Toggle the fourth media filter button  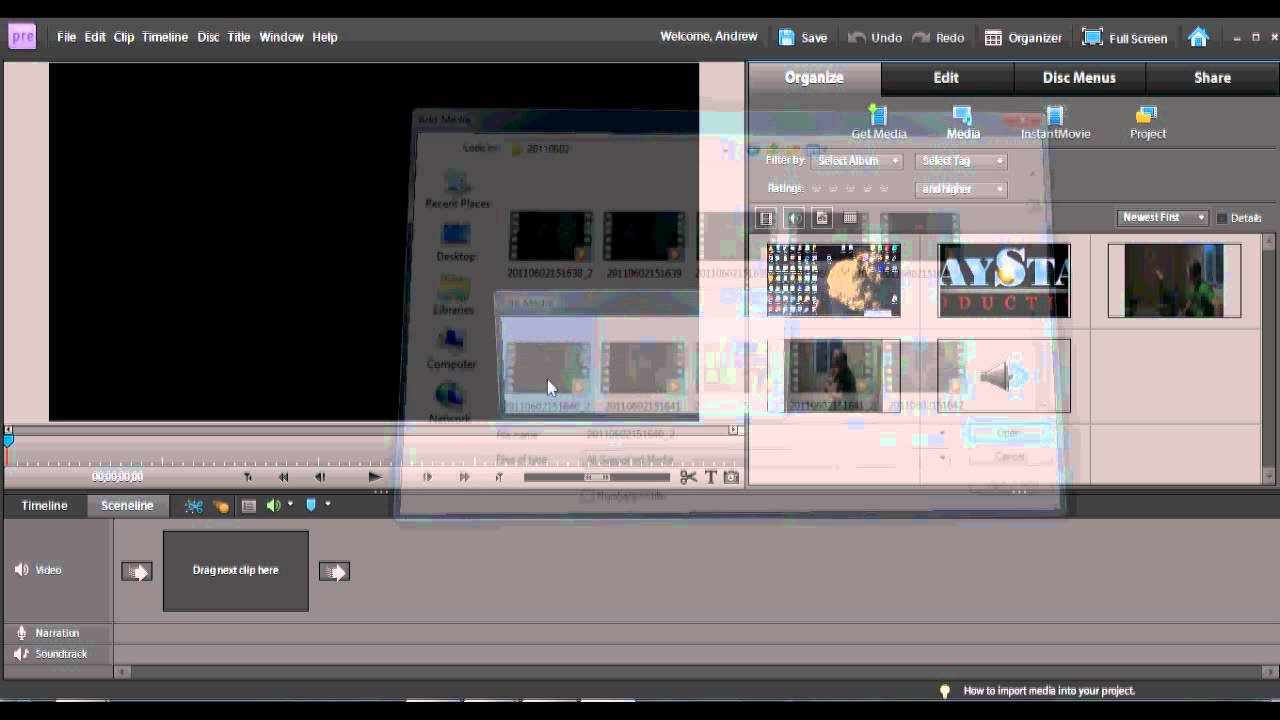(x=850, y=218)
